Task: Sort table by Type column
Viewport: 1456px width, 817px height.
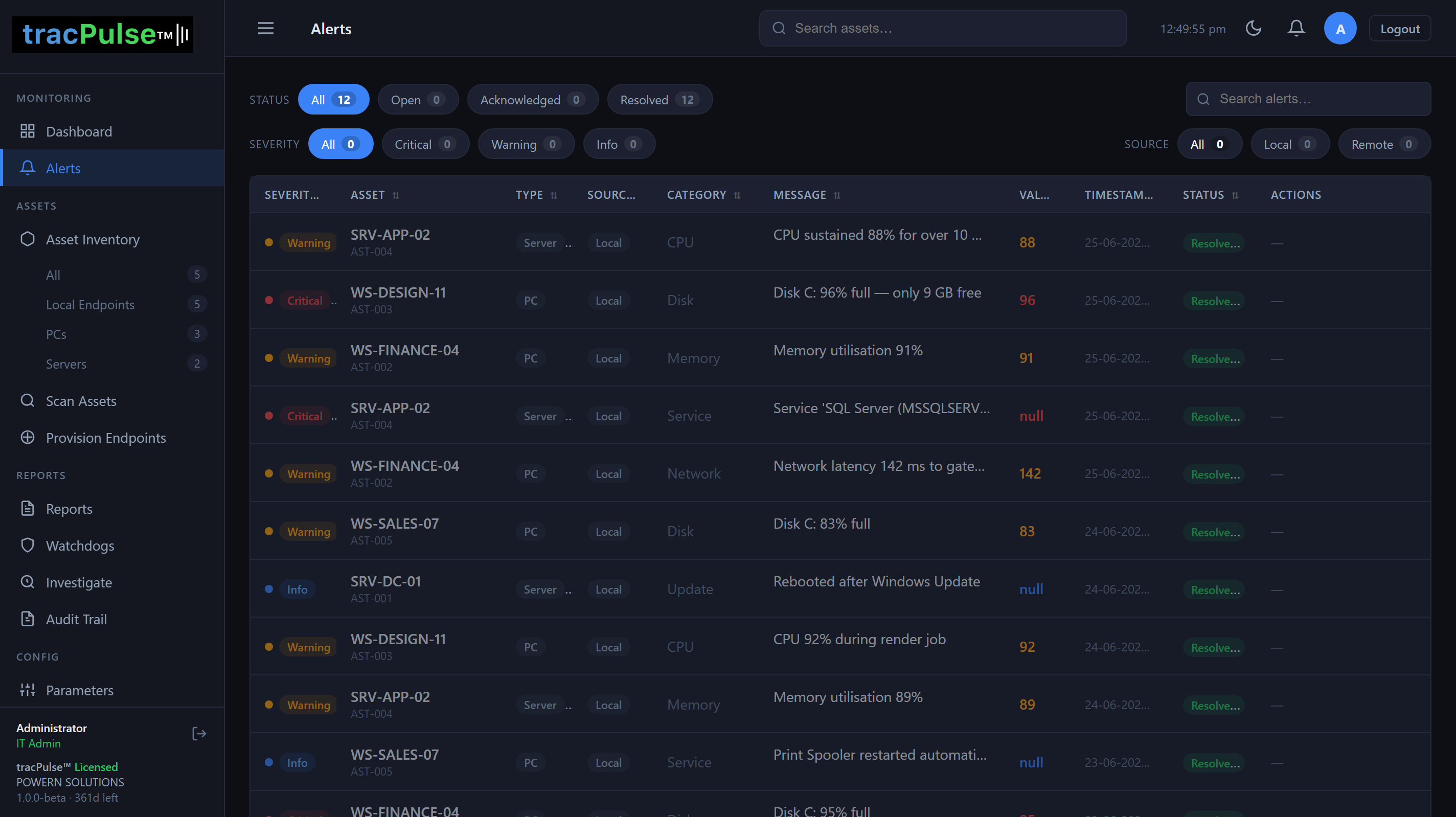Action: pyautogui.click(x=536, y=195)
